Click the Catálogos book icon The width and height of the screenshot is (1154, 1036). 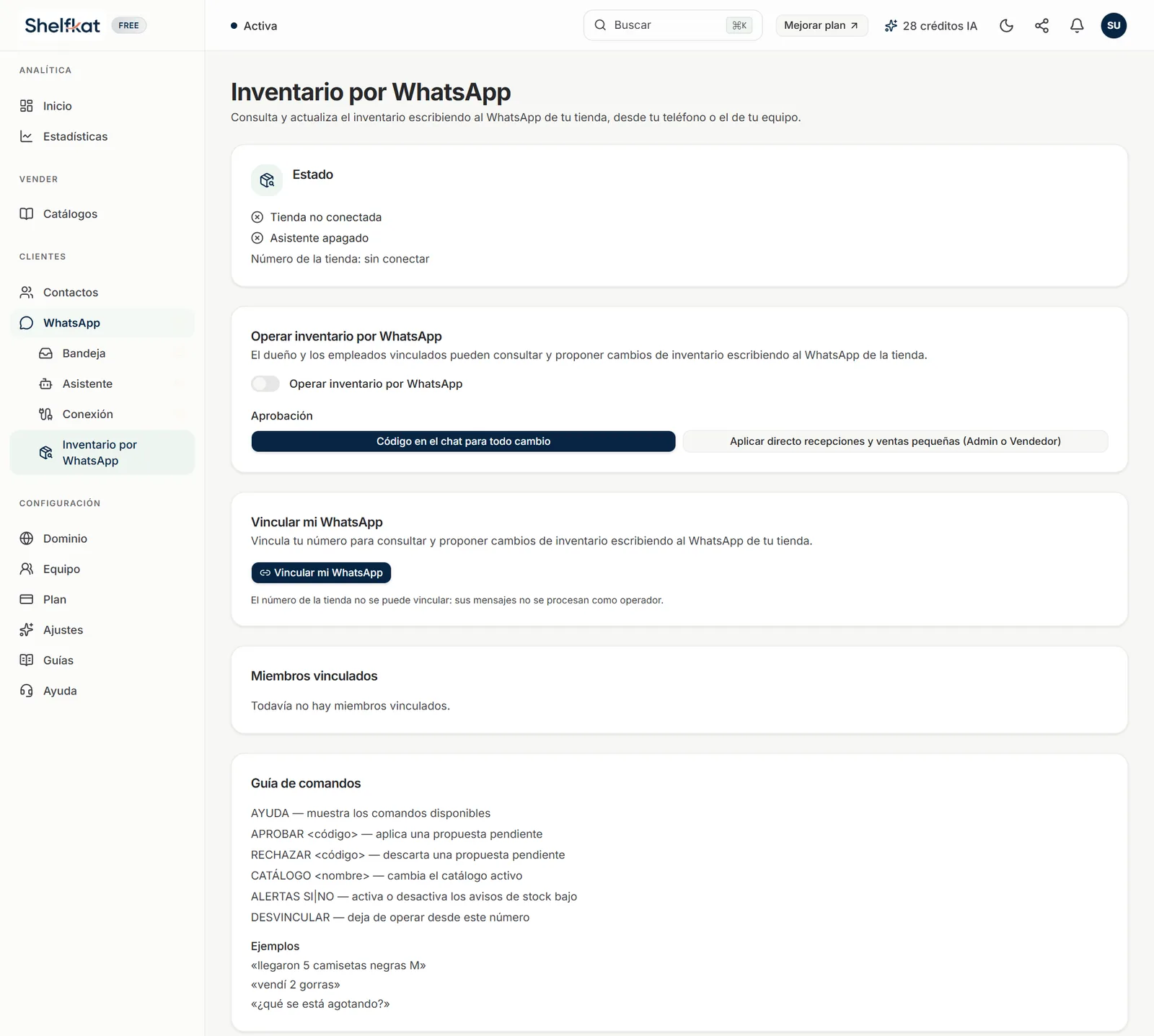click(27, 213)
